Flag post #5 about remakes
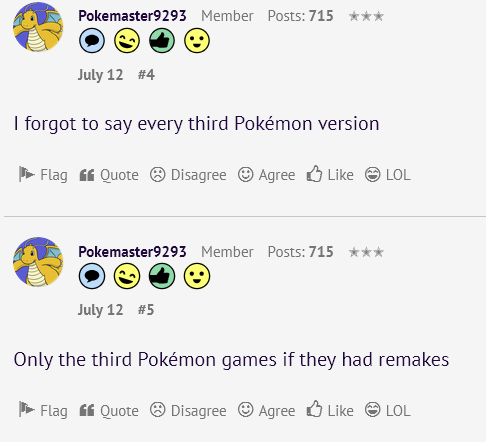 coord(43,410)
